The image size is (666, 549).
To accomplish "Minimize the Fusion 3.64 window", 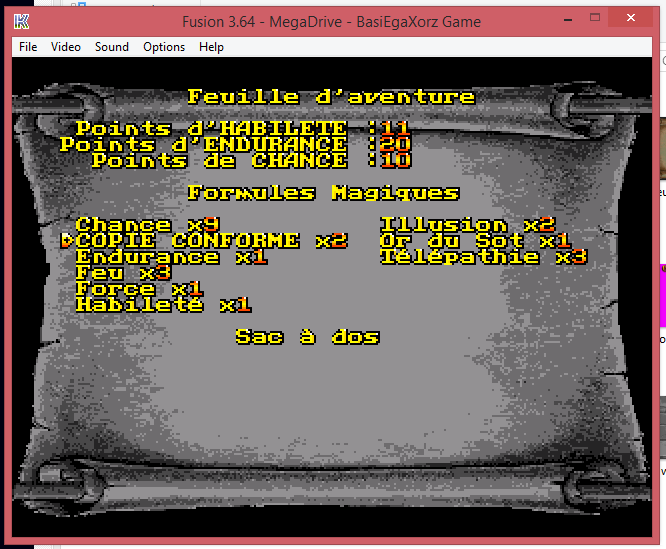I will [568, 19].
